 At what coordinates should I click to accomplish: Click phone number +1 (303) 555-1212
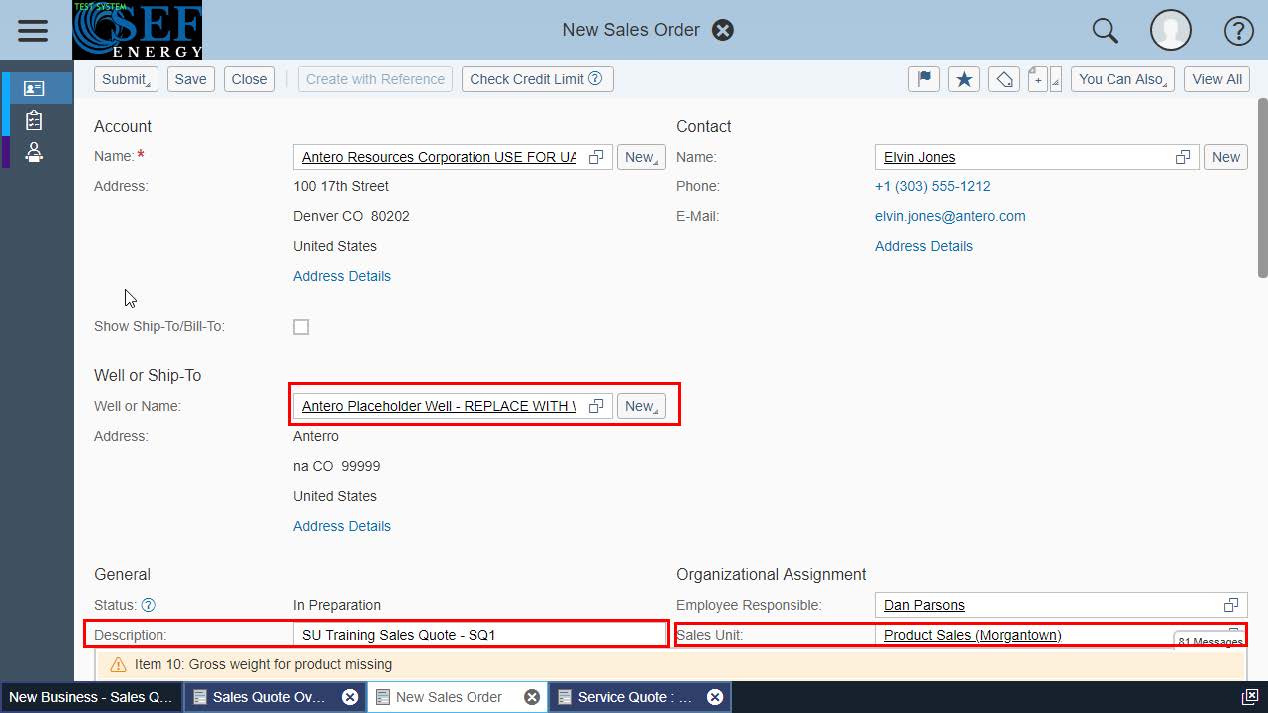(933, 186)
